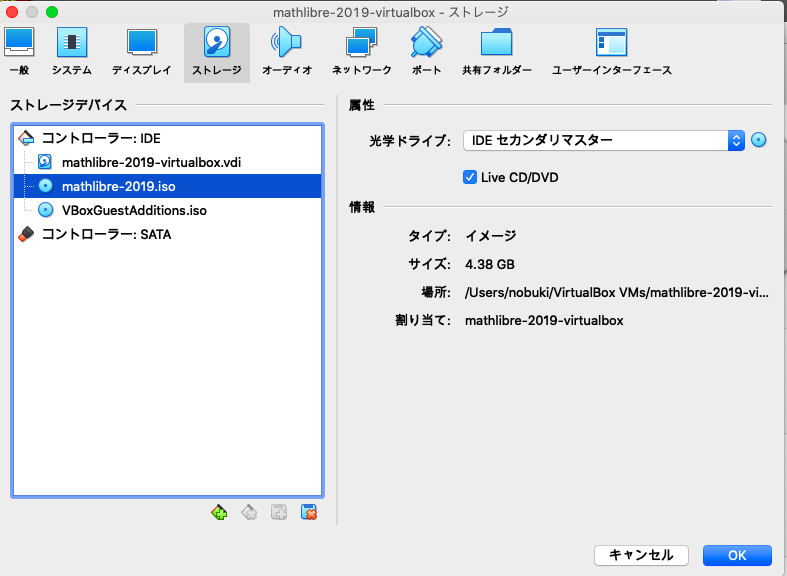Click the remove storage controller icon

pos(249,512)
